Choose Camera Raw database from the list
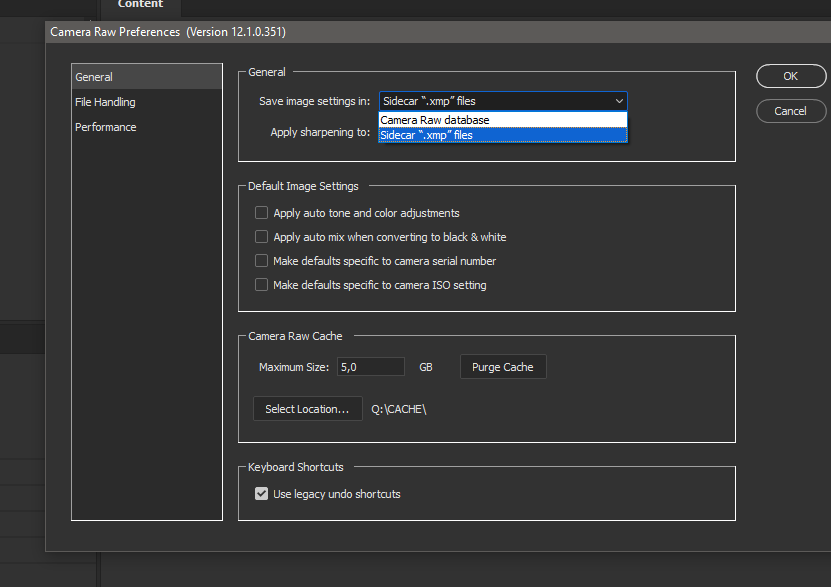Screen dimensions: 831x587 coord(503,120)
